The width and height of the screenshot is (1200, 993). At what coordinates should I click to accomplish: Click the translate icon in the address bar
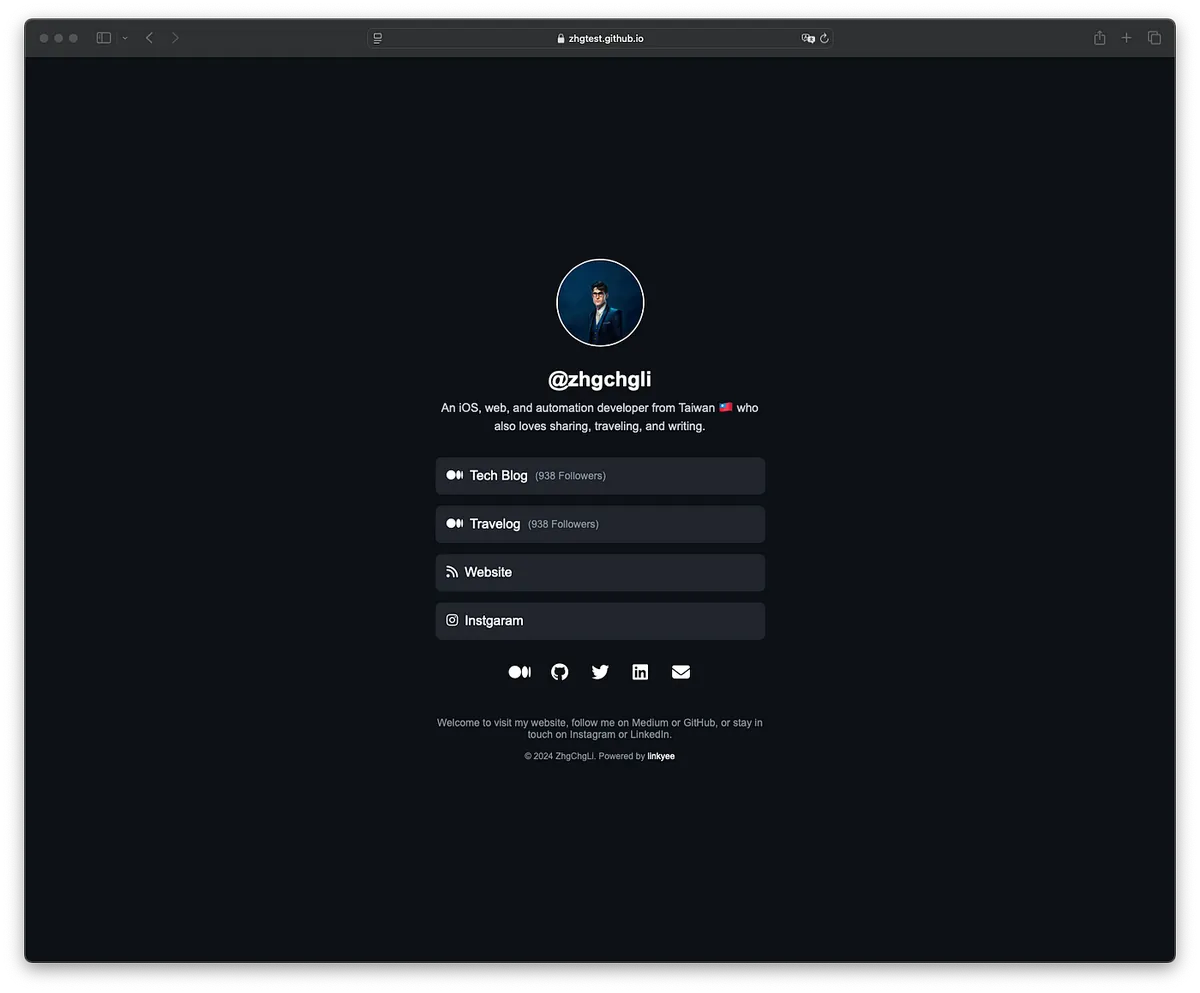[x=808, y=38]
